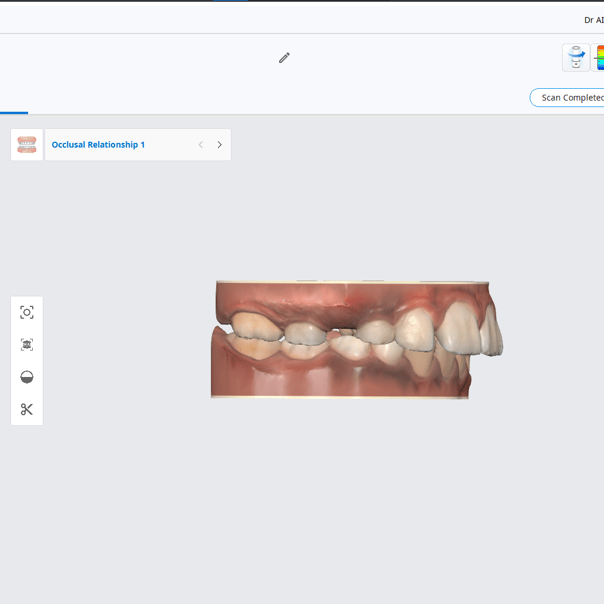This screenshot has height=604, width=604.
Task: Go to previous occlusal relationship arrow
Action: click(x=201, y=145)
